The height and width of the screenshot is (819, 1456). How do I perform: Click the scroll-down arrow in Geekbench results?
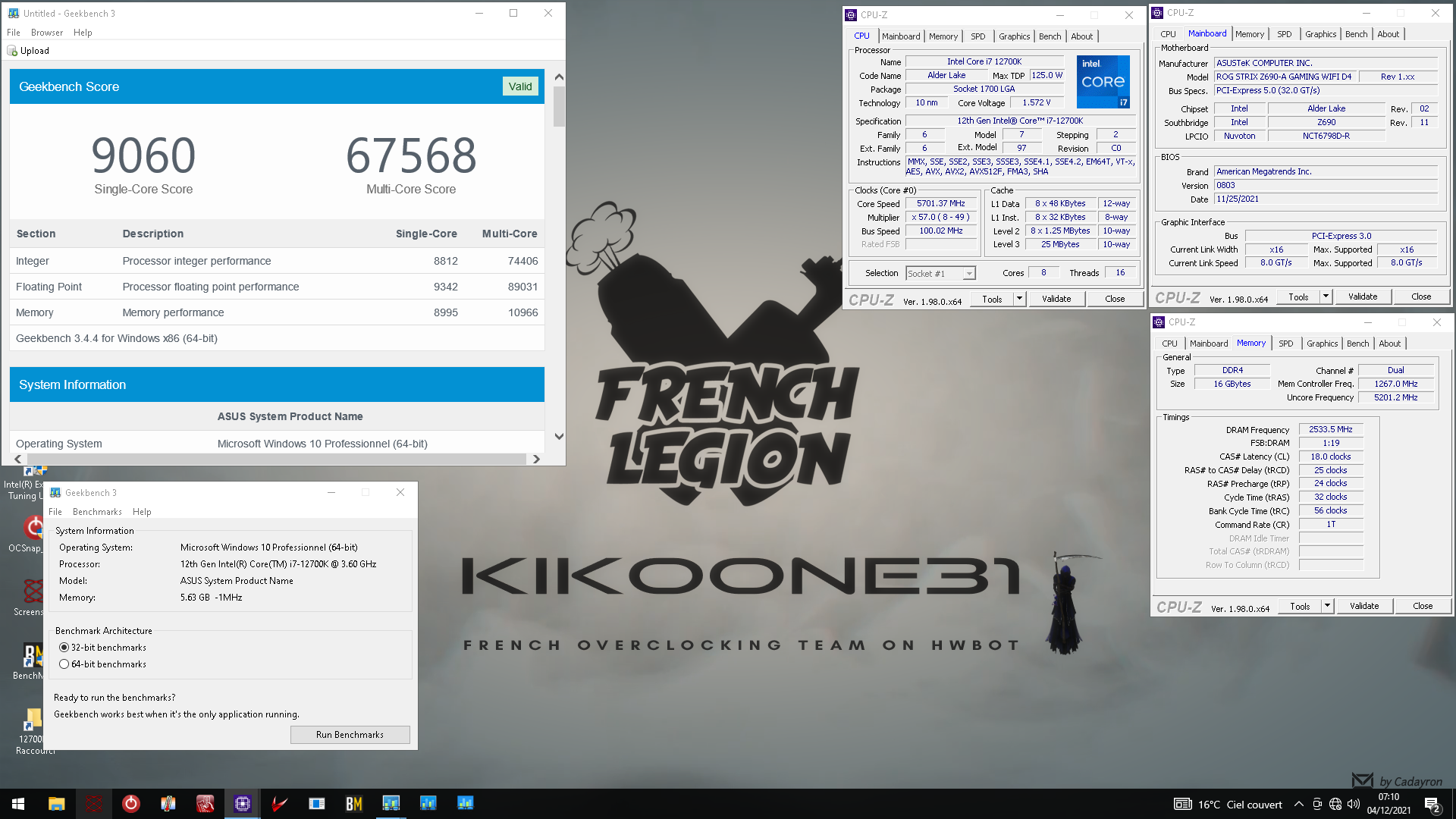[559, 436]
